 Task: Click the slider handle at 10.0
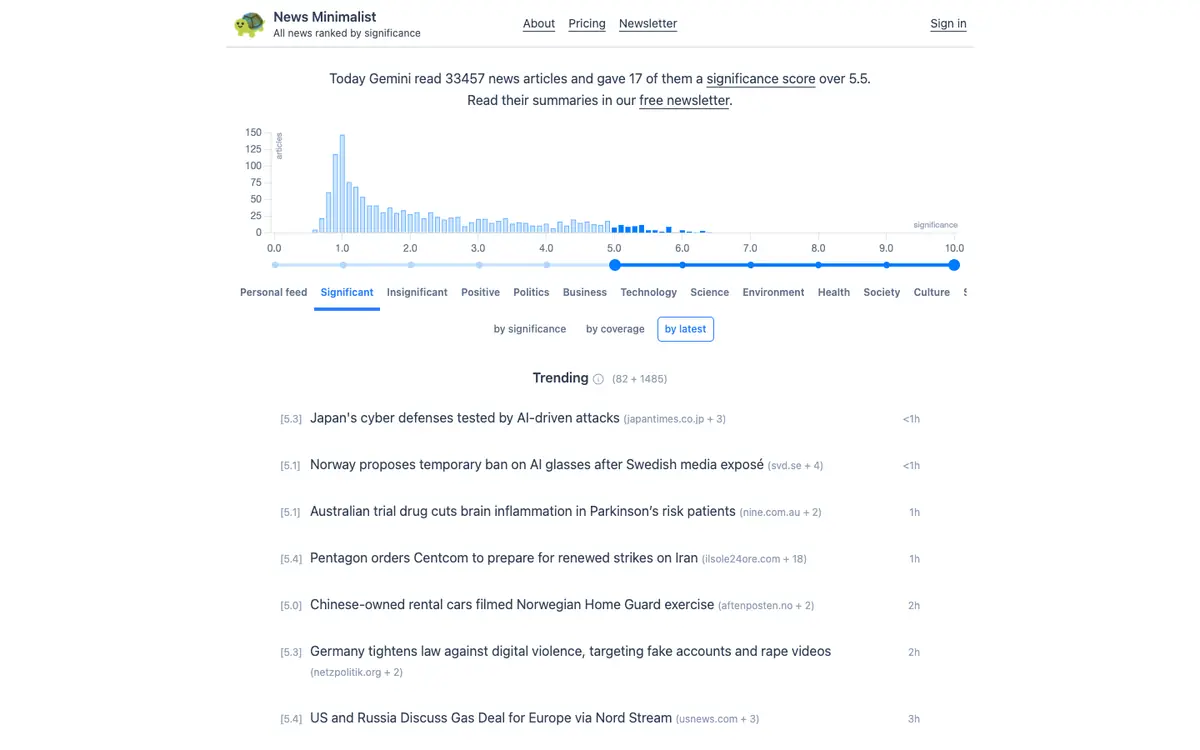954,265
